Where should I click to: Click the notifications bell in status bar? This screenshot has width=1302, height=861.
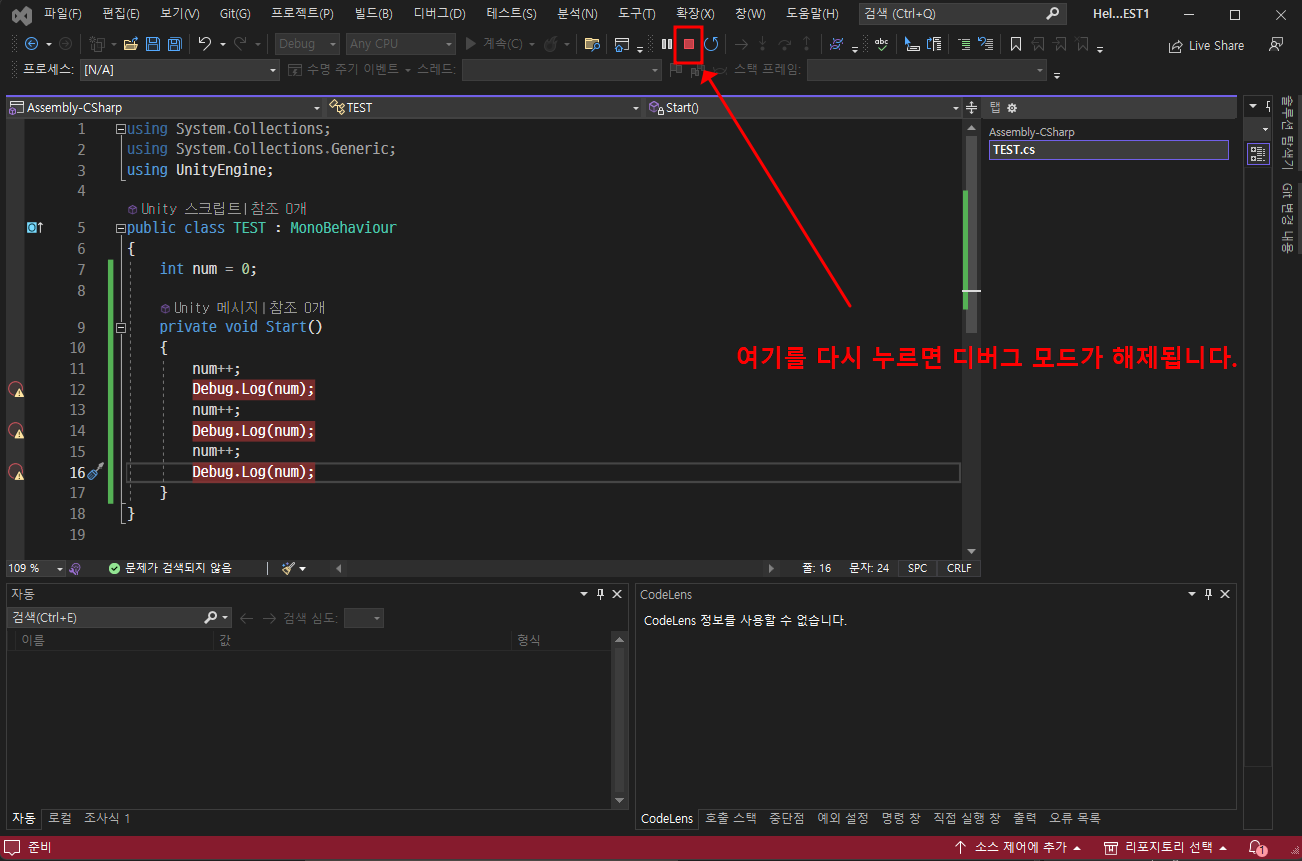(x=1257, y=848)
